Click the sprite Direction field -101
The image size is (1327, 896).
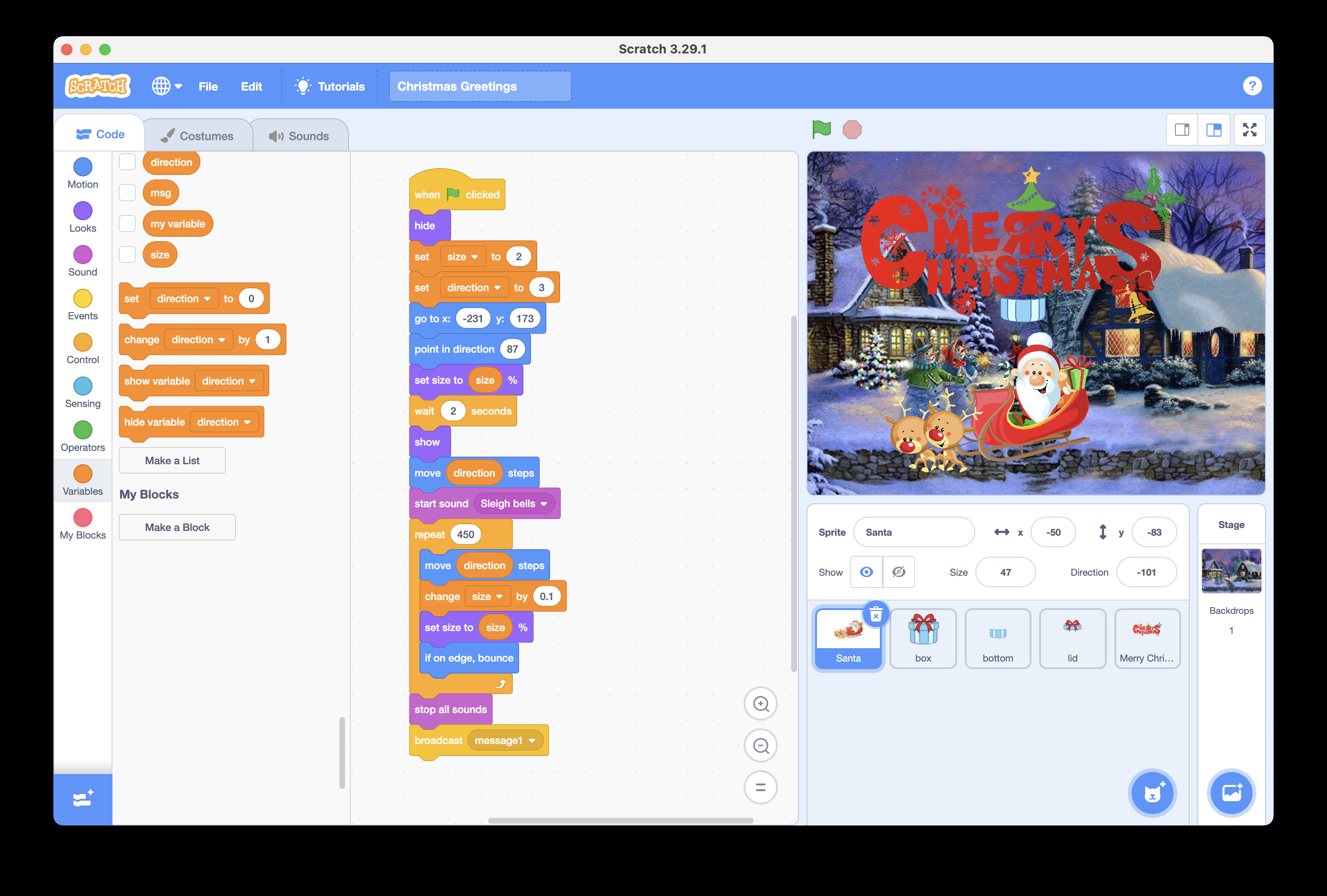tap(1146, 572)
